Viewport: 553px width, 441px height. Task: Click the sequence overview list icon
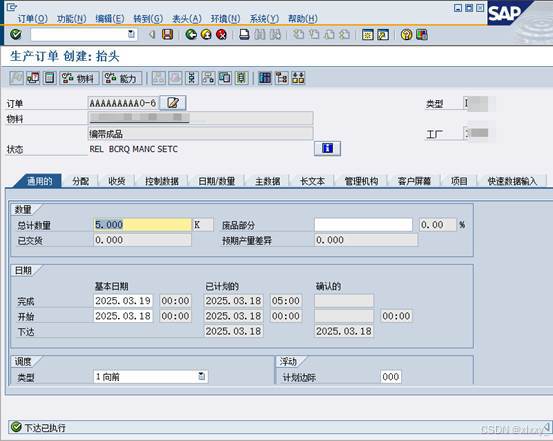242,78
